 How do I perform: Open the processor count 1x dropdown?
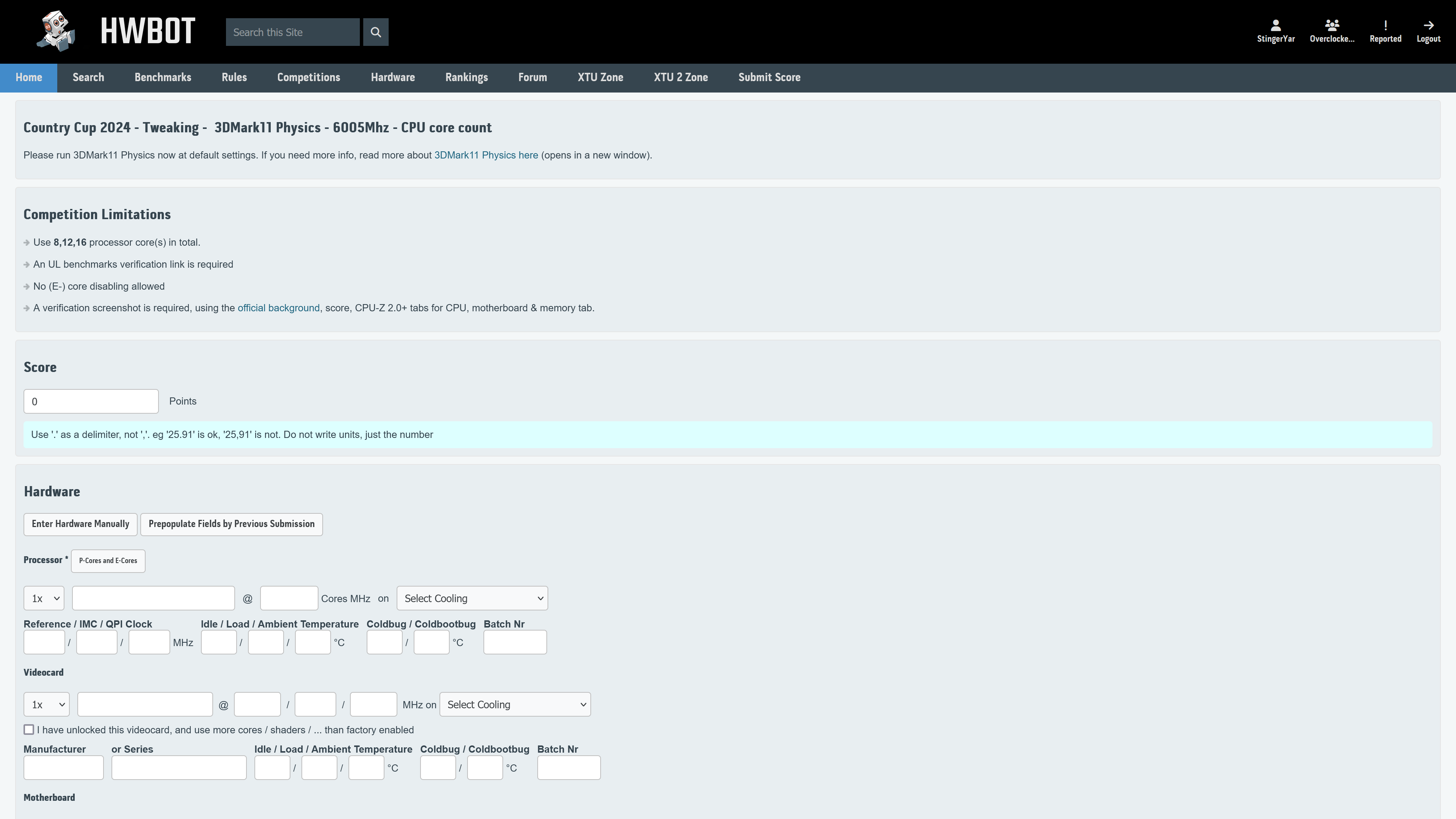click(x=44, y=598)
